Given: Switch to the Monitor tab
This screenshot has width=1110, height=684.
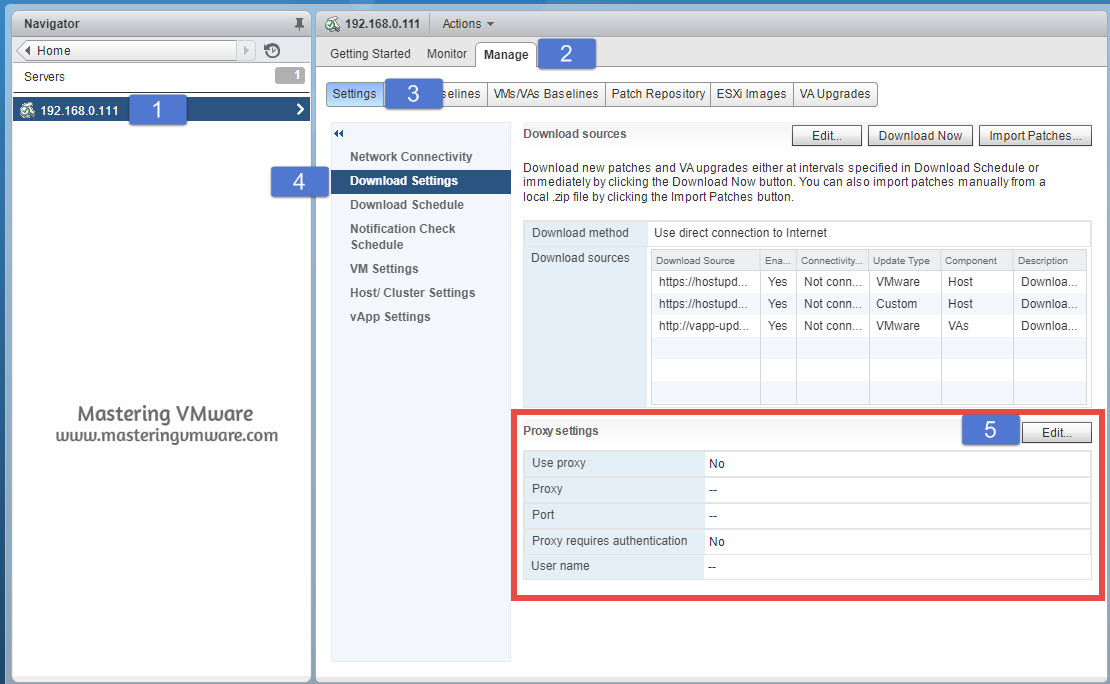Looking at the screenshot, I should point(447,54).
